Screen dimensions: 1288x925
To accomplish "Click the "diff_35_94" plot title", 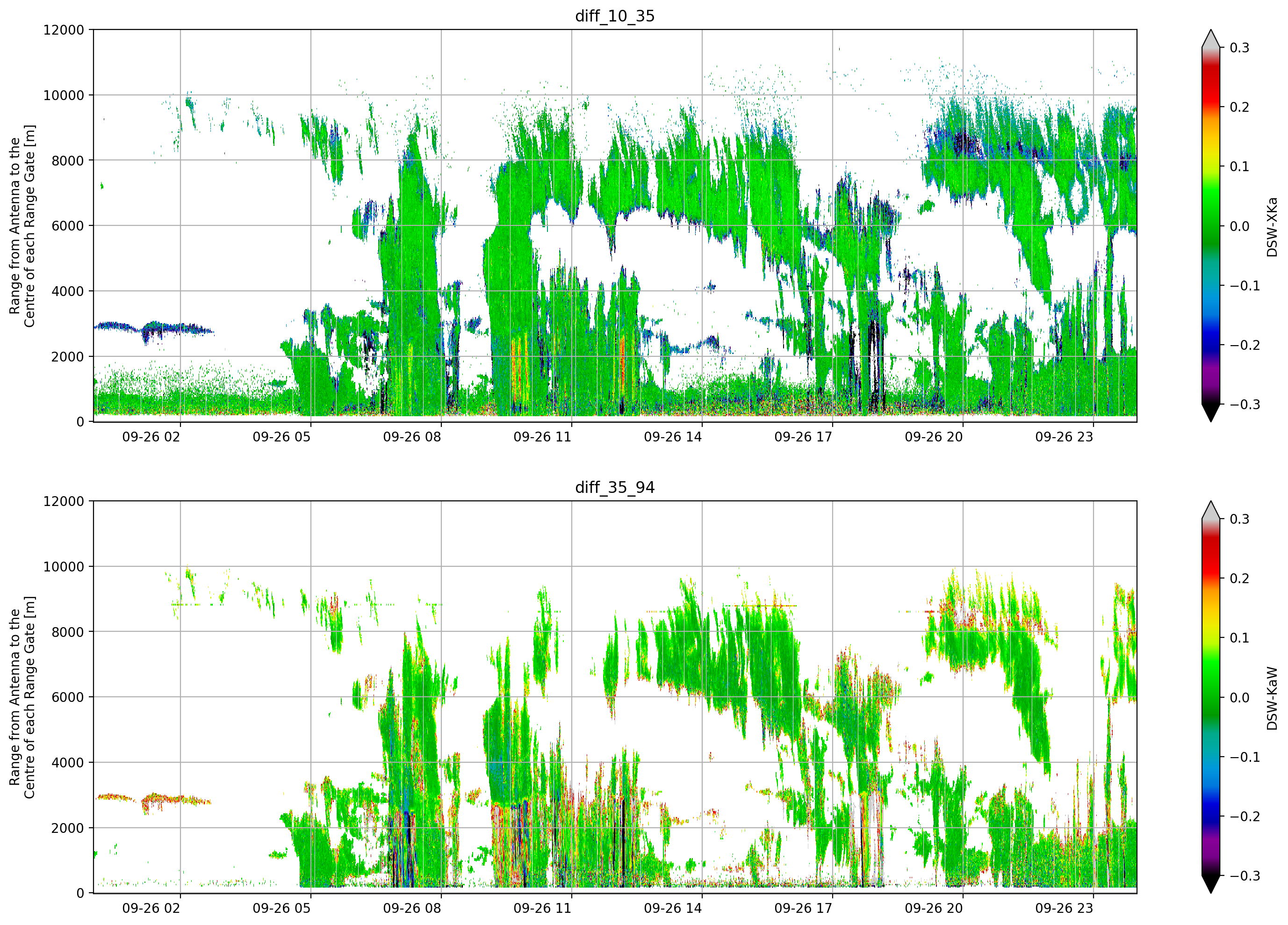I will click(x=614, y=487).
